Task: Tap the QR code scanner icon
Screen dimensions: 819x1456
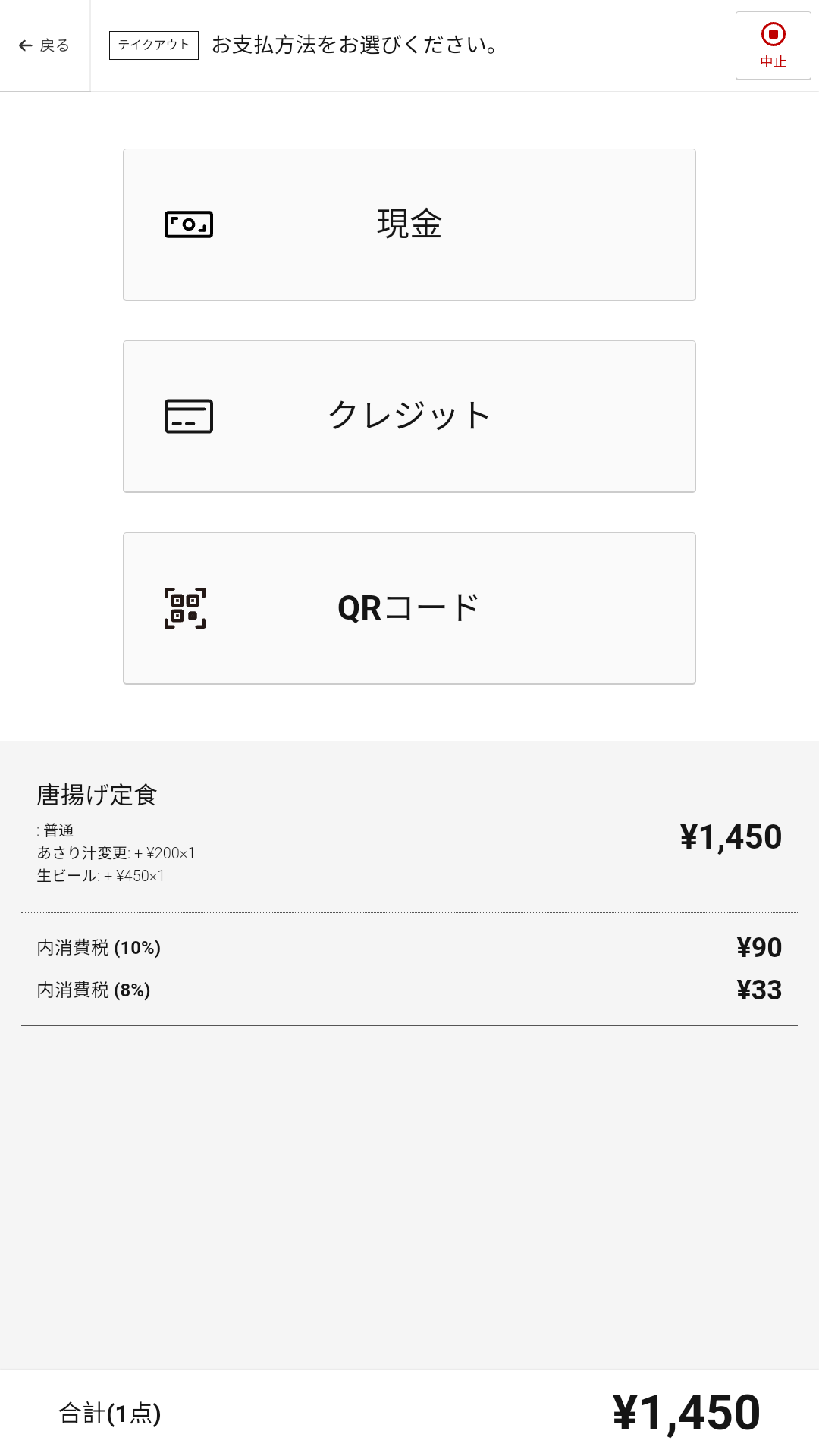Action: coord(185,608)
